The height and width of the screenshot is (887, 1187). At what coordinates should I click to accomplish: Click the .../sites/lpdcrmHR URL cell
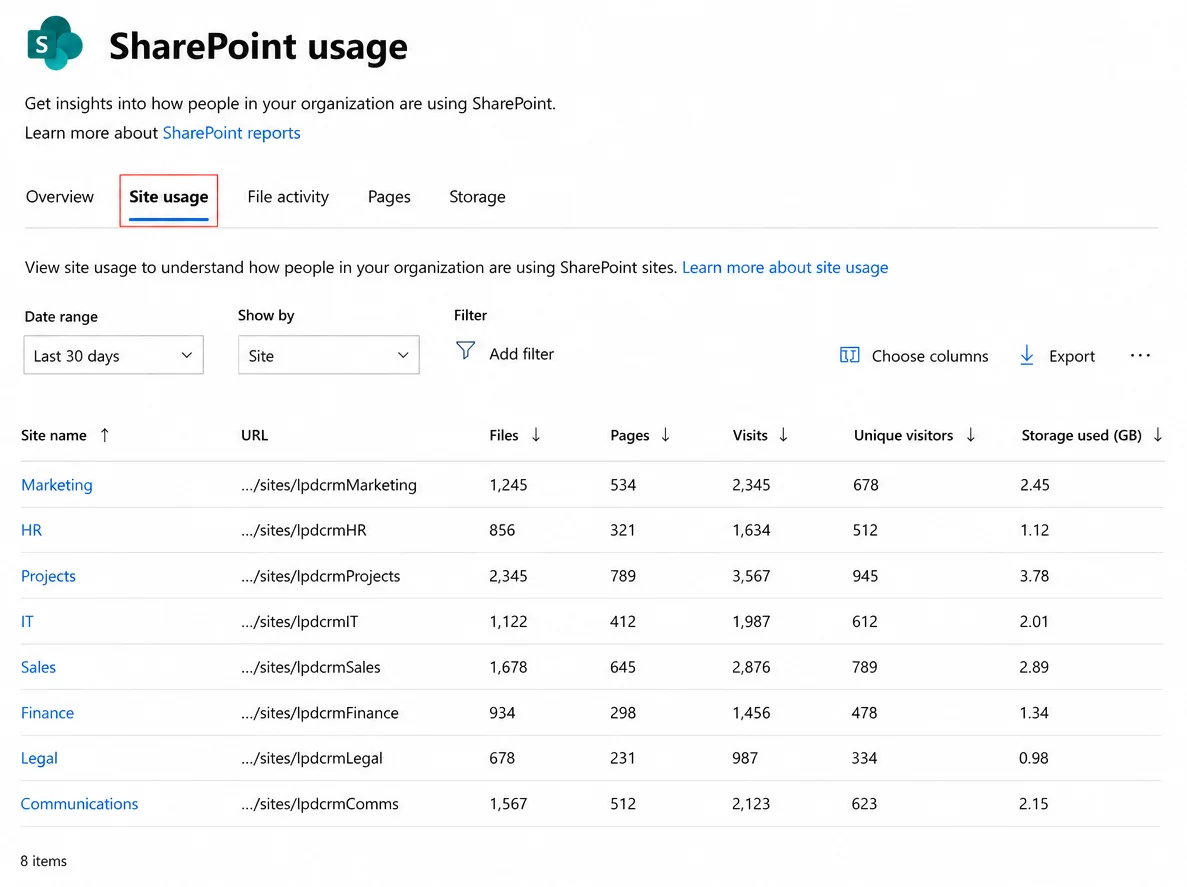point(304,530)
